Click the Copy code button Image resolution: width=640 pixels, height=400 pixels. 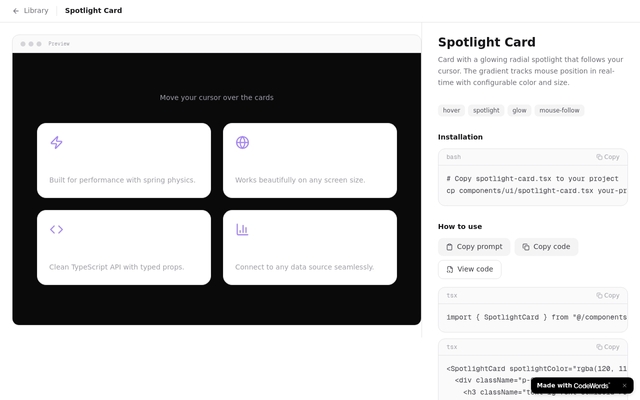pos(546,247)
